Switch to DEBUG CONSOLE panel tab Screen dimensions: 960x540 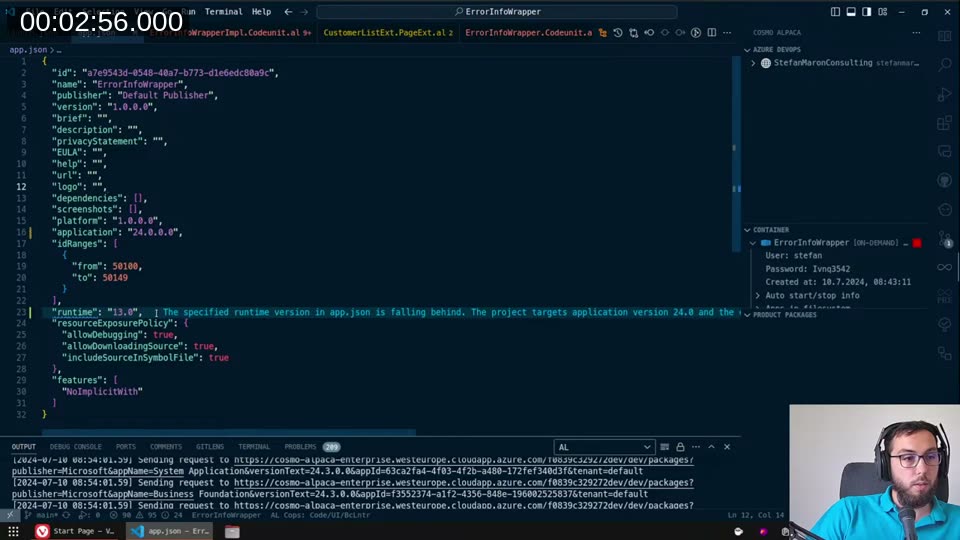click(76, 447)
